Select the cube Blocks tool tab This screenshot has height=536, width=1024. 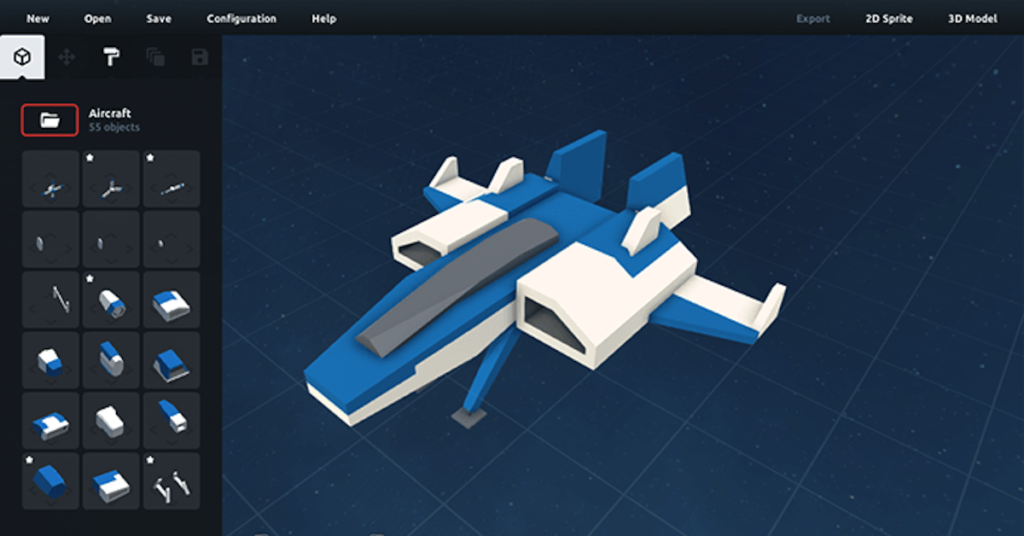(22, 57)
